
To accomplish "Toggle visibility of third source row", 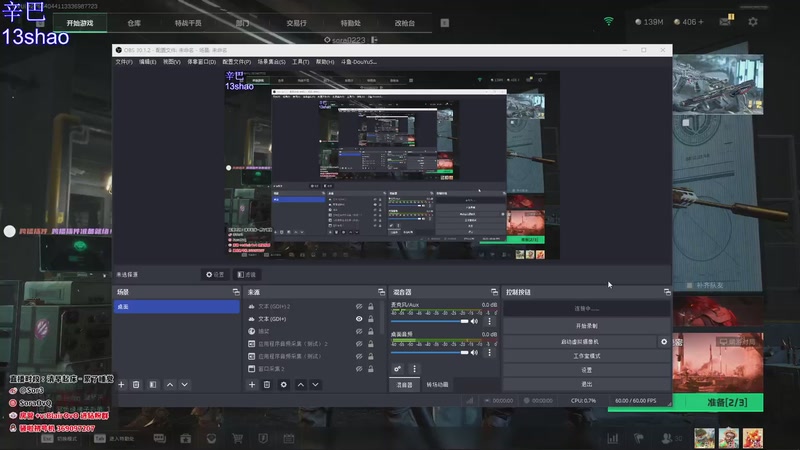I will (359, 332).
